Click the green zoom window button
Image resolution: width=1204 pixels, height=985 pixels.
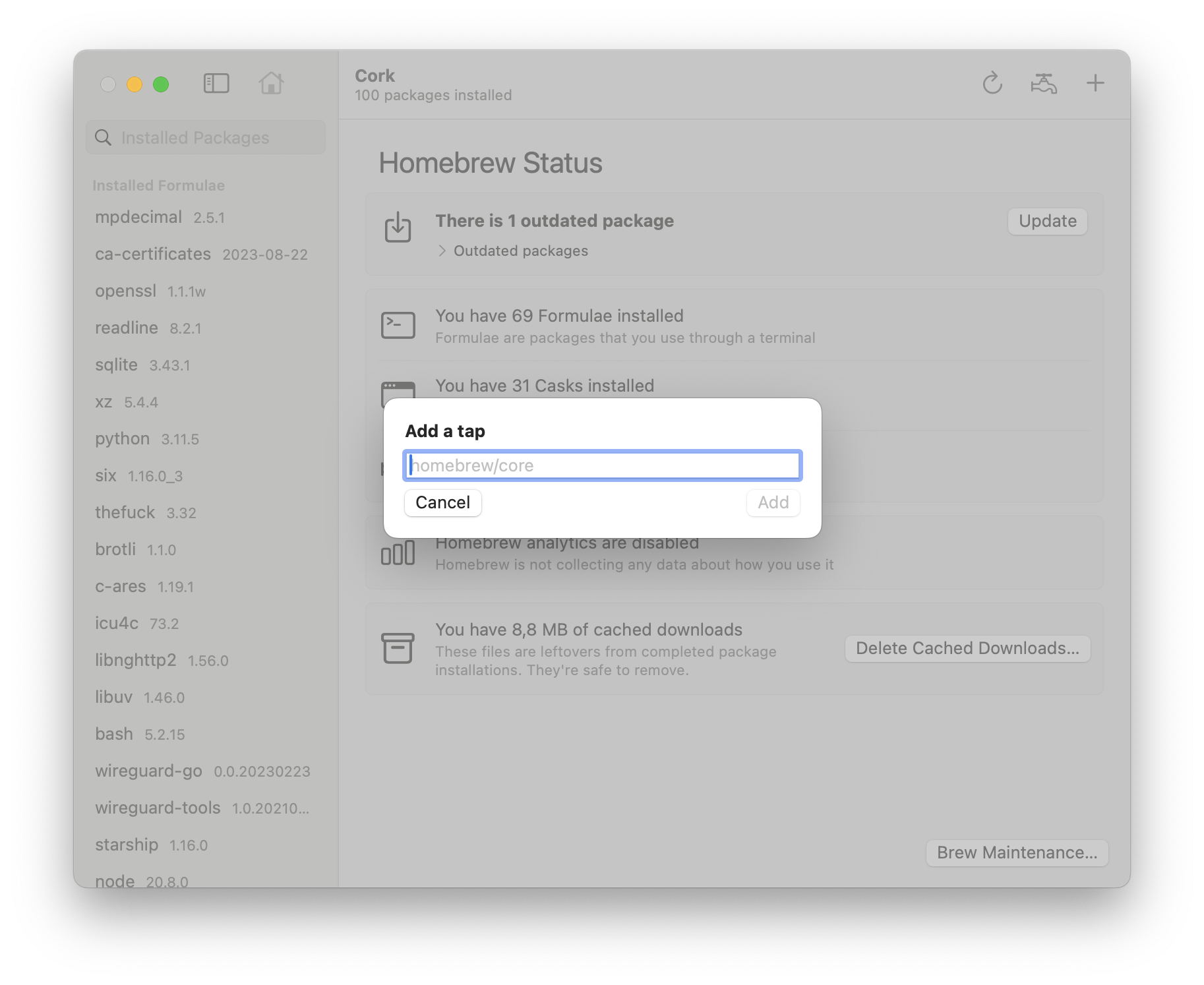tap(161, 84)
